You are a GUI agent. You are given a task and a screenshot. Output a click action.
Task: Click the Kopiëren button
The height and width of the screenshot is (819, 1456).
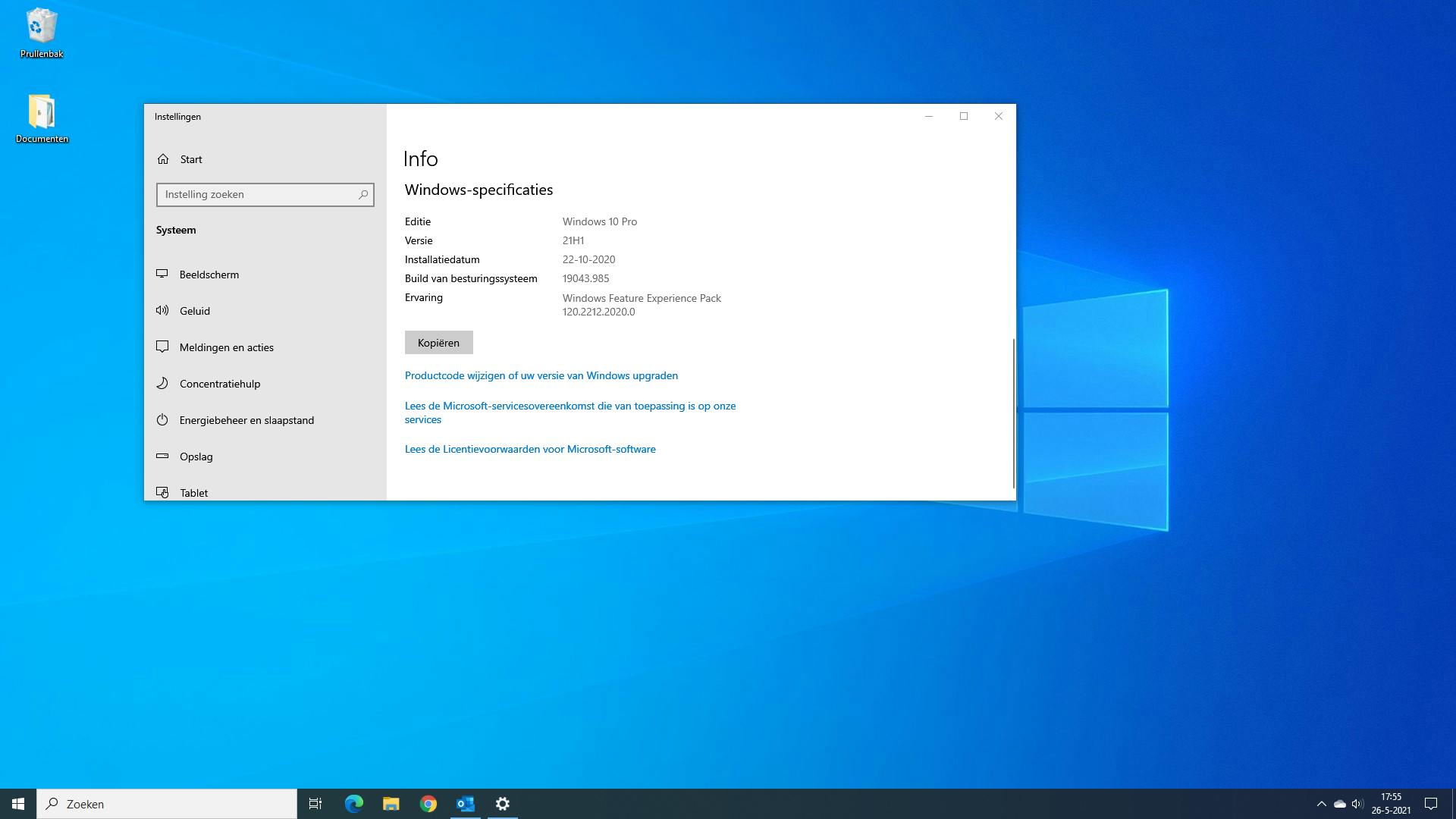[438, 343]
